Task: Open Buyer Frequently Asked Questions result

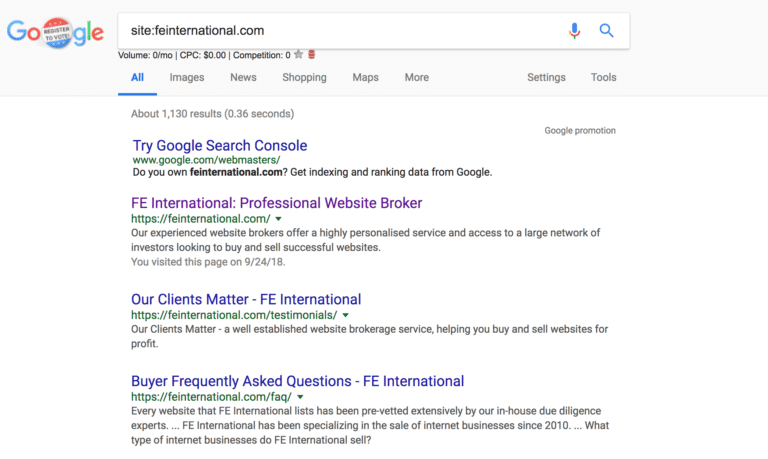Action: pos(297,381)
